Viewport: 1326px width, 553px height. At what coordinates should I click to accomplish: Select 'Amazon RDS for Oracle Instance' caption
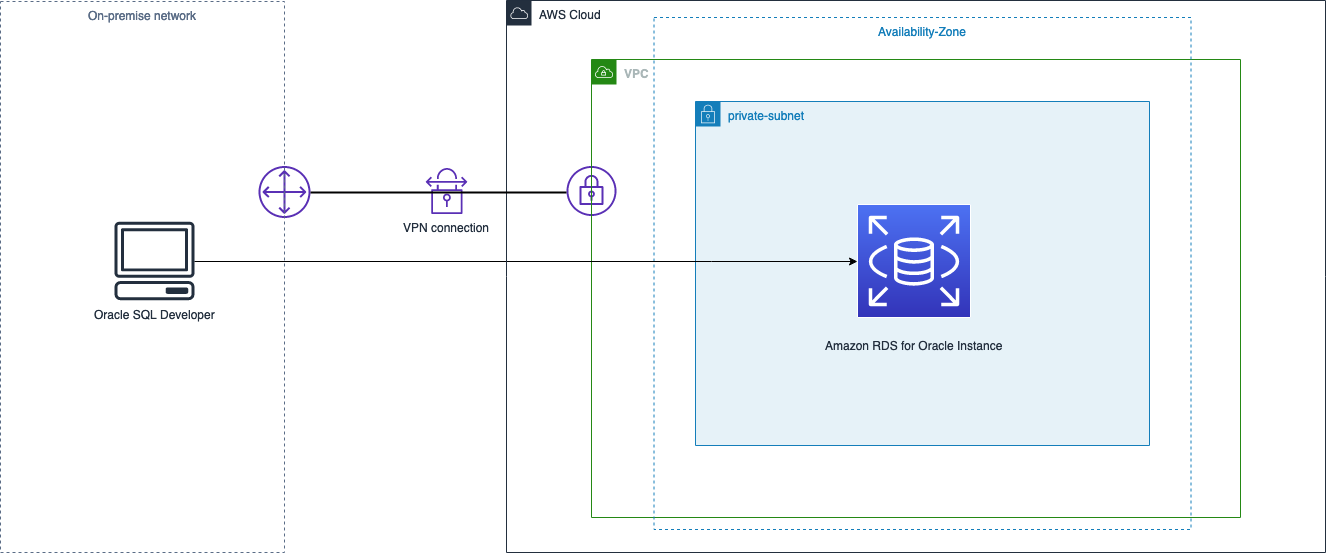(x=914, y=346)
